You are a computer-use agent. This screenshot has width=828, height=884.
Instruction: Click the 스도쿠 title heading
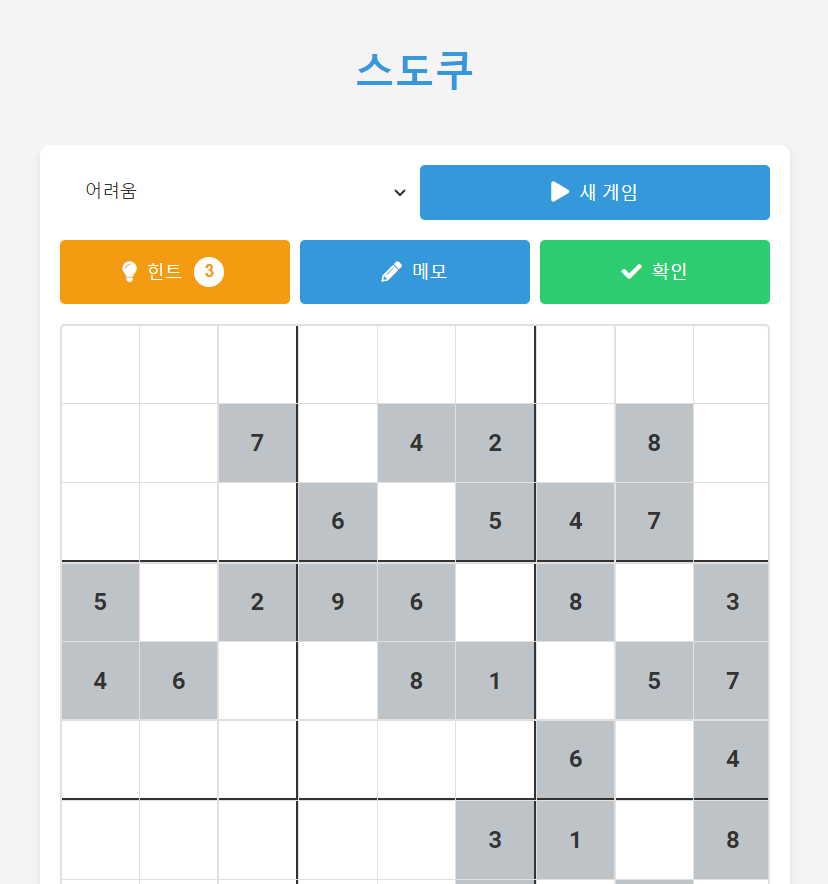click(414, 71)
